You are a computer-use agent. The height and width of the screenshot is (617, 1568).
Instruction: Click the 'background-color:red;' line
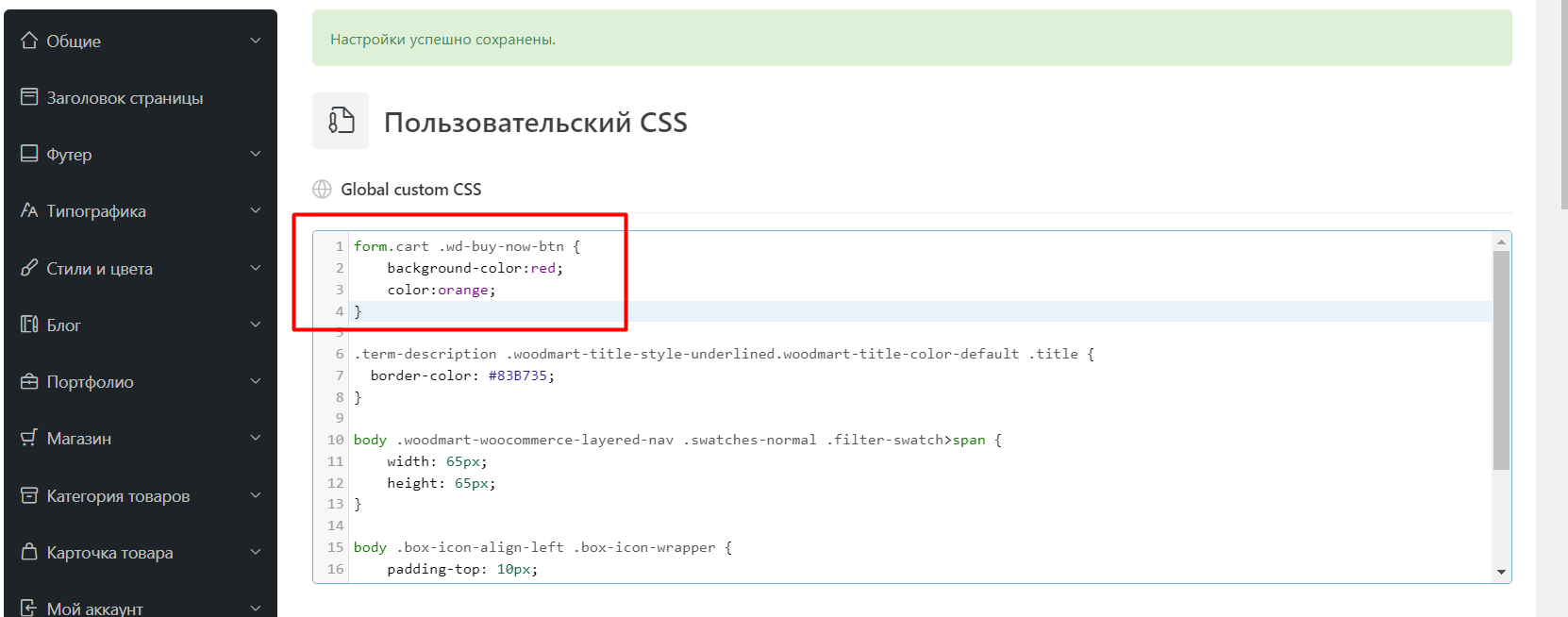(x=475, y=268)
